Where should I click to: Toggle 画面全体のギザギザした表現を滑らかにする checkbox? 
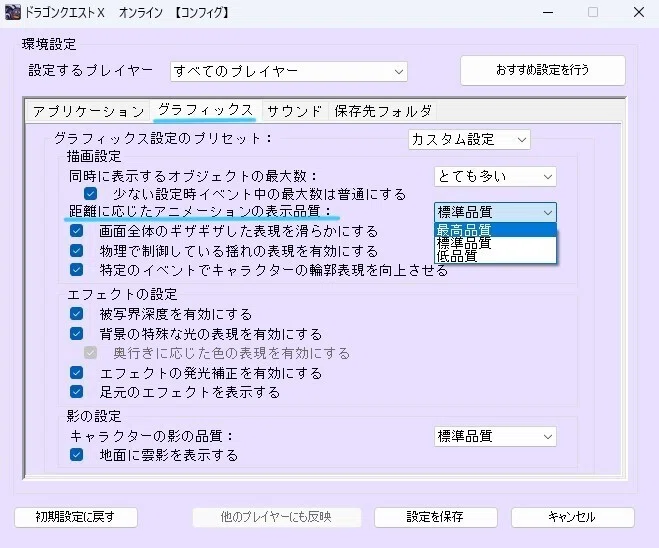pyautogui.click(x=76, y=231)
